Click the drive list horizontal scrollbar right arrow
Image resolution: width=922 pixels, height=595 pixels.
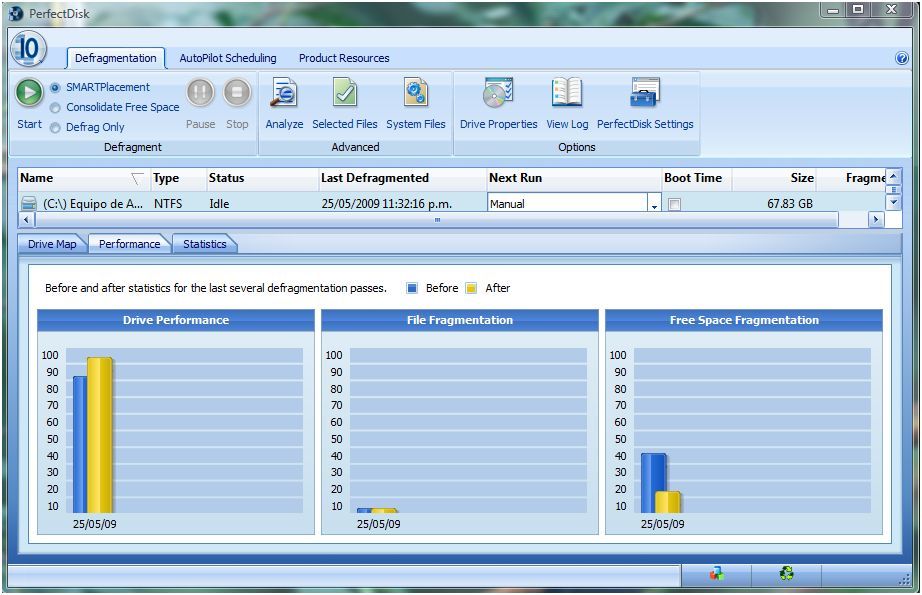pos(876,220)
